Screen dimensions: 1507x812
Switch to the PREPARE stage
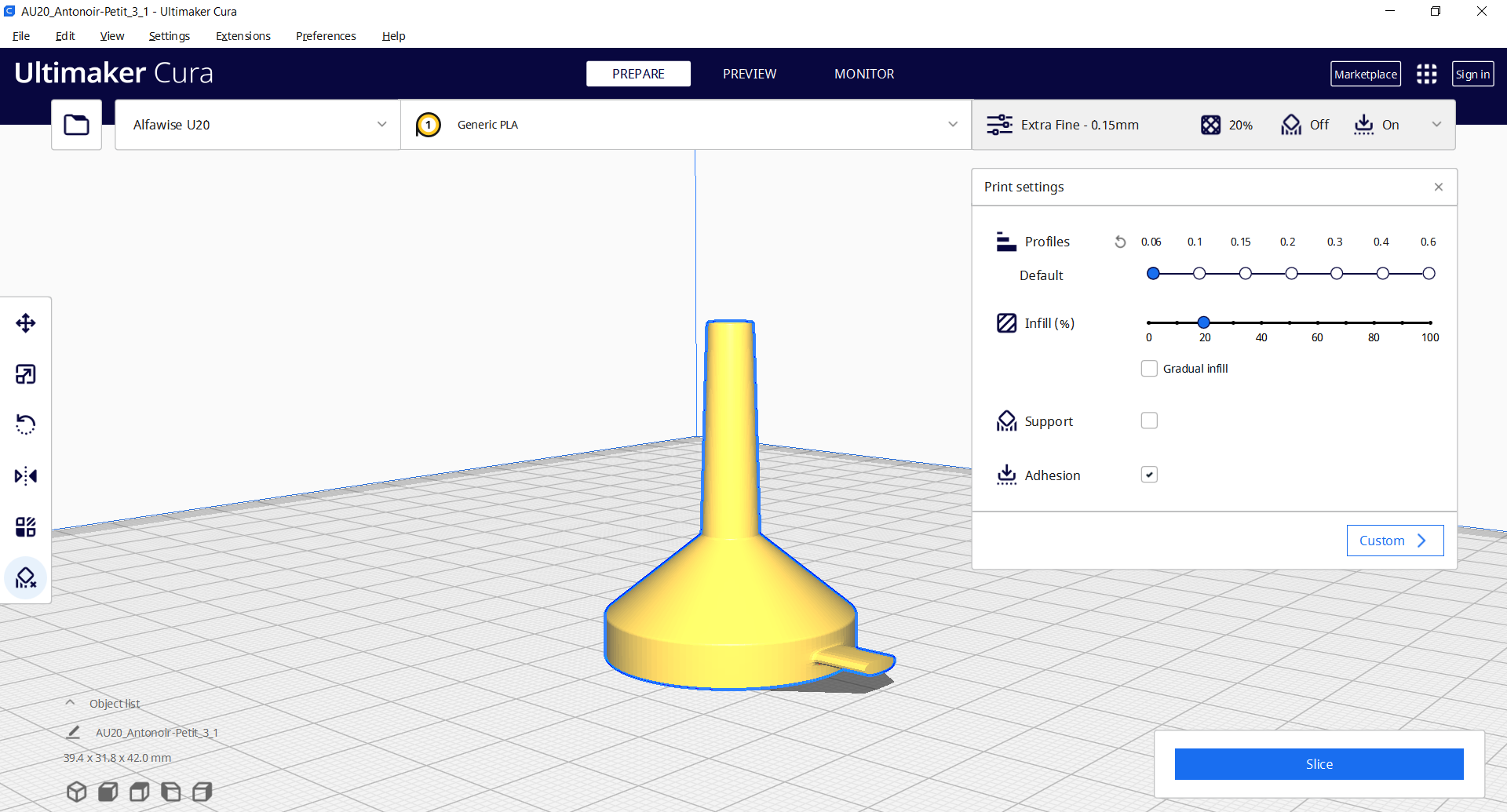tap(638, 74)
